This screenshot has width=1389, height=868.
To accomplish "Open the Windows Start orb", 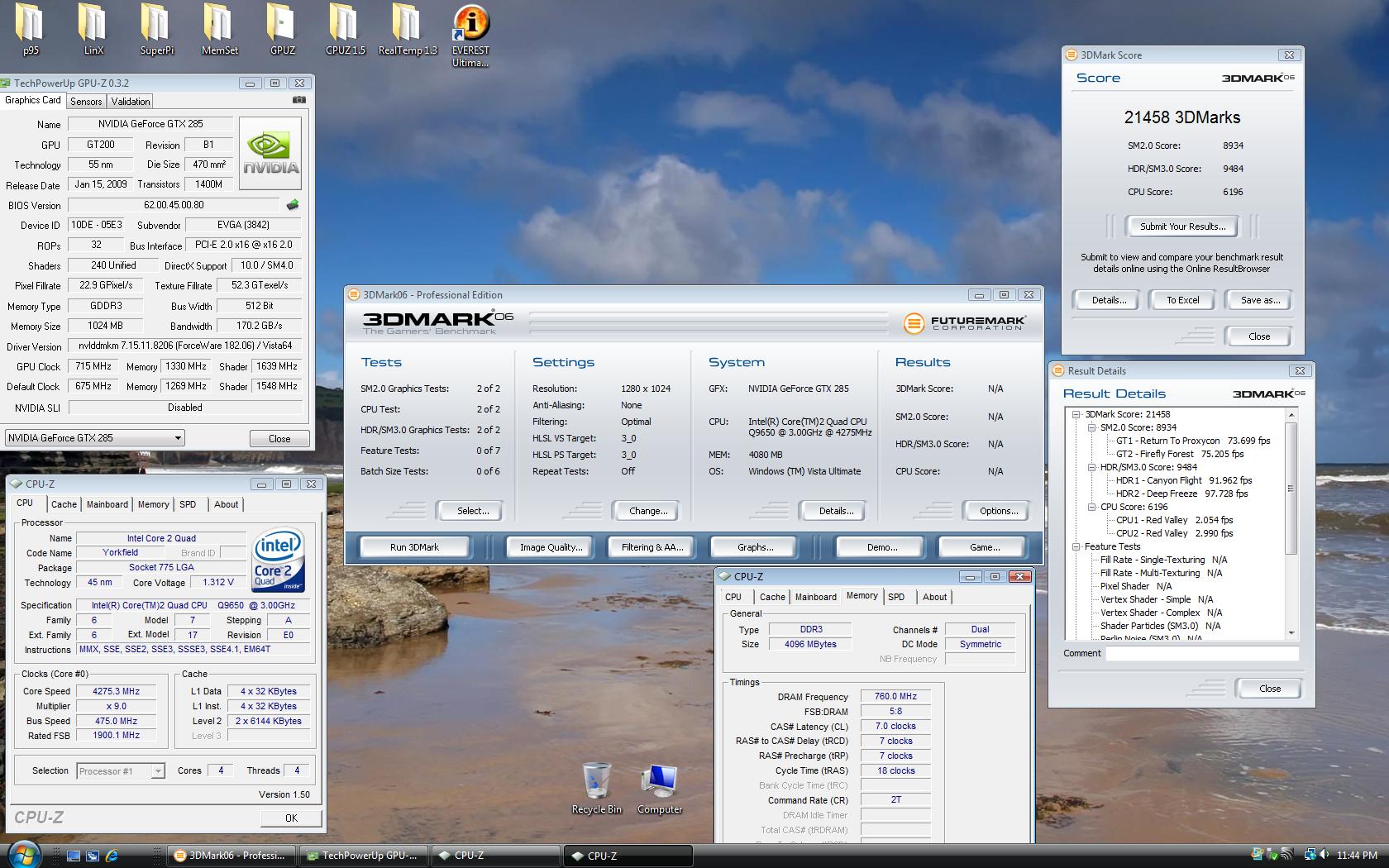I will [x=23, y=856].
